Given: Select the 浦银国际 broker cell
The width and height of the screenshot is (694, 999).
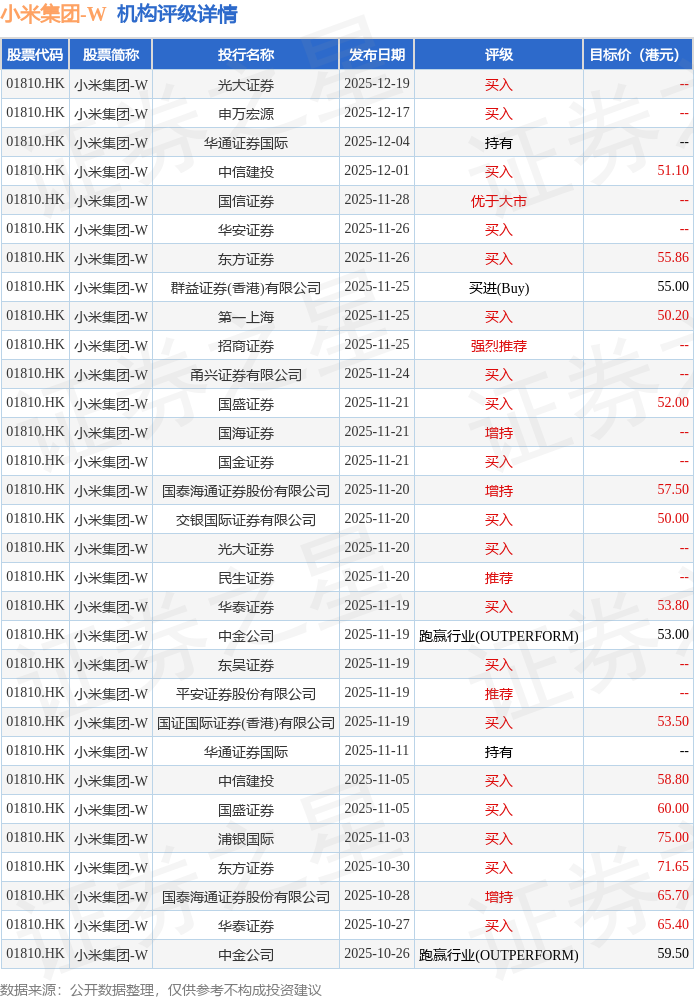Looking at the screenshot, I should (246, 838).
